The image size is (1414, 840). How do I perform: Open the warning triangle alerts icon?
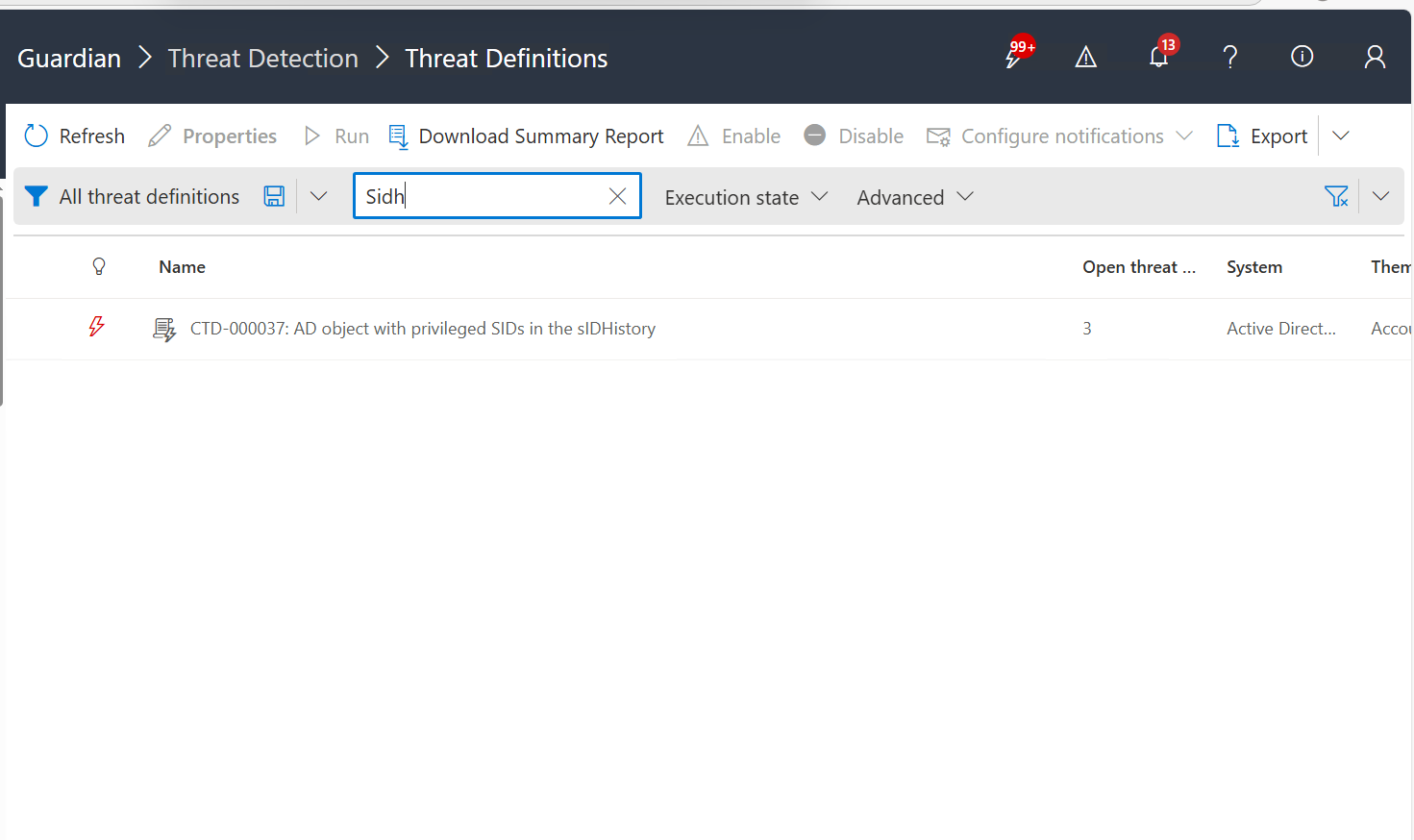coord(1085,58)
